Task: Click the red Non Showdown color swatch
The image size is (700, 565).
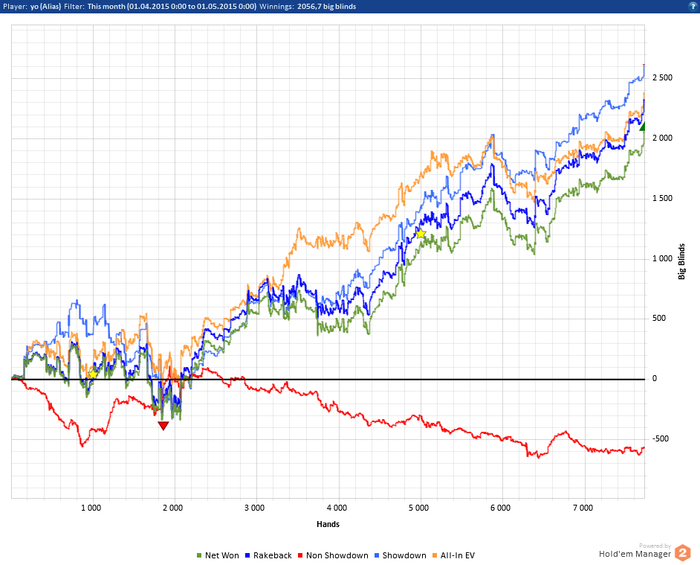Action: (x=300, y=556)
